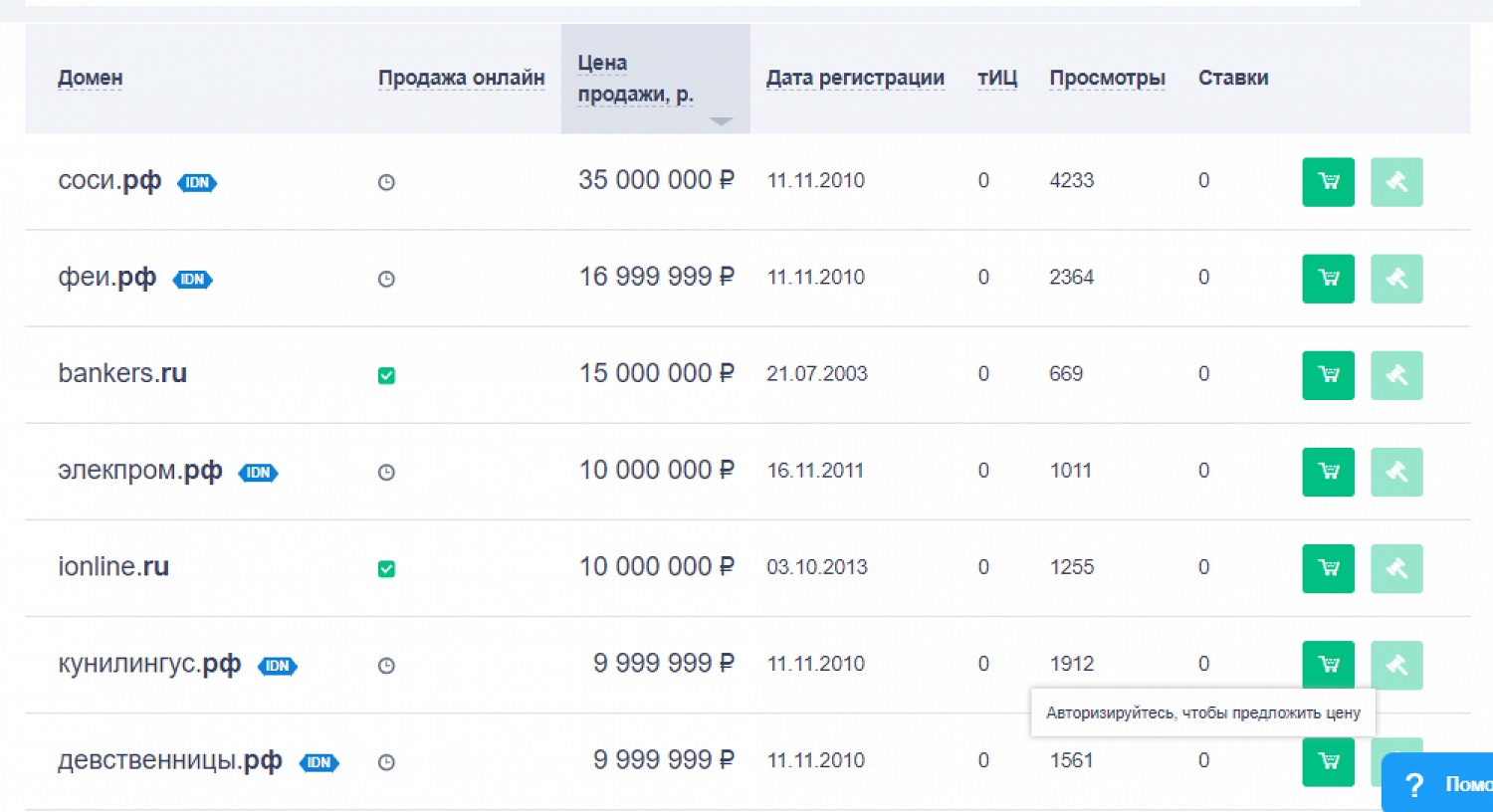The height and width of the screenshot is (812, 1493).
Task: Click views count 4233
Action: pyautogui.click(x=1071, y=180)
